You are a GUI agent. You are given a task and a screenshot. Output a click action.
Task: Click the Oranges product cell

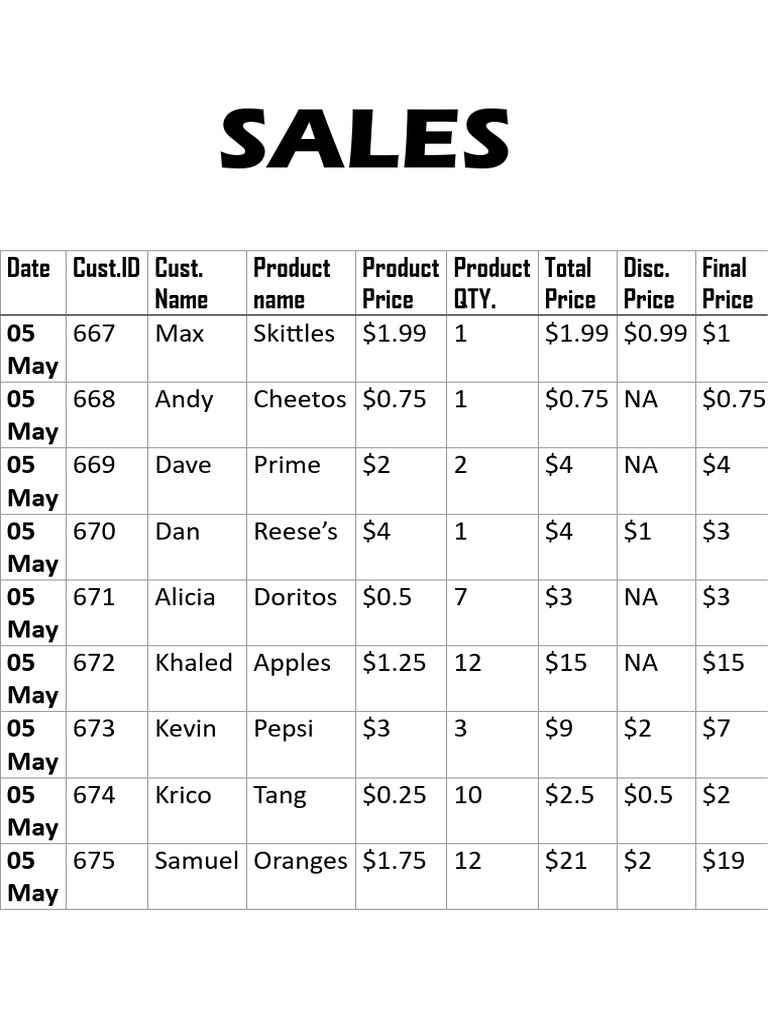pyautogui.click(x=300, y=861)
